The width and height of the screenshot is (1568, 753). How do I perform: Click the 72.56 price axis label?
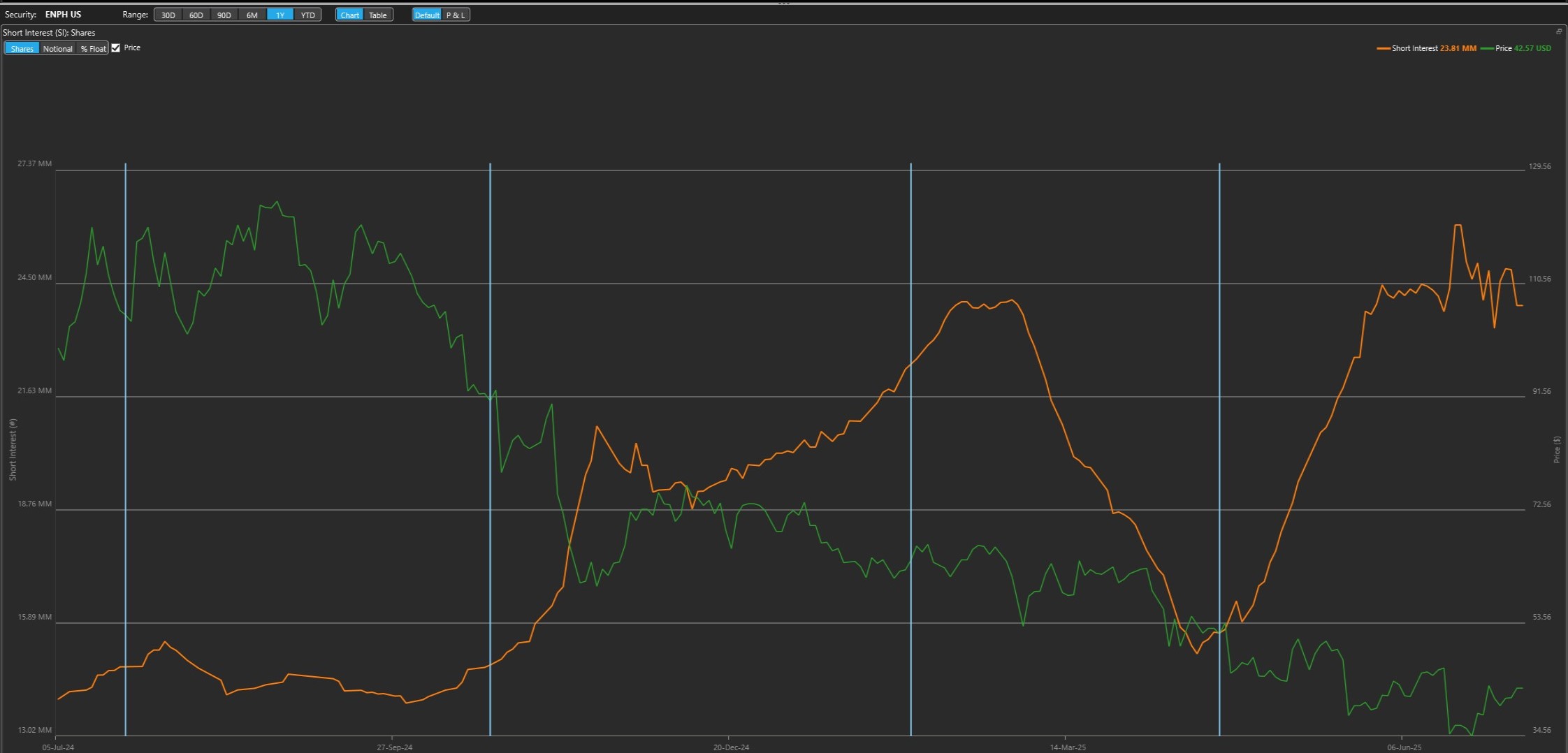(1541, 504)
